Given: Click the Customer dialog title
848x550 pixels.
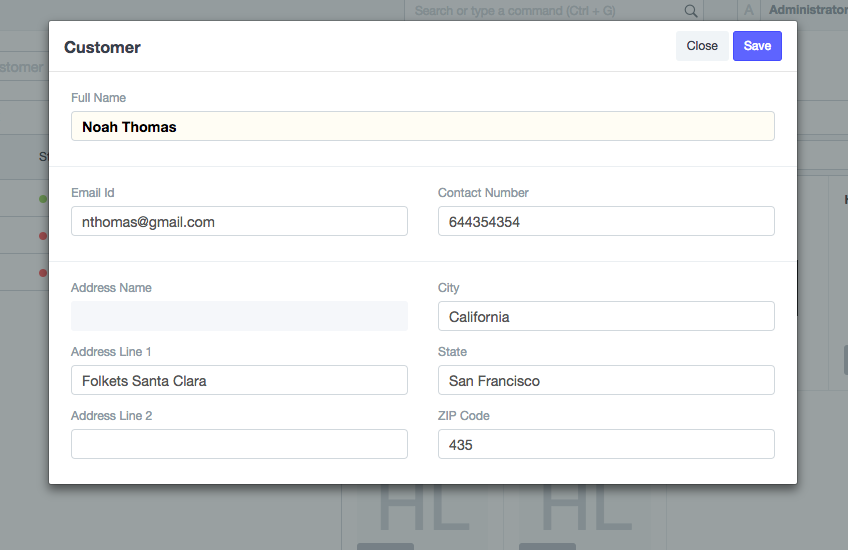Looking at the screenshot, I should coord(102,47).
